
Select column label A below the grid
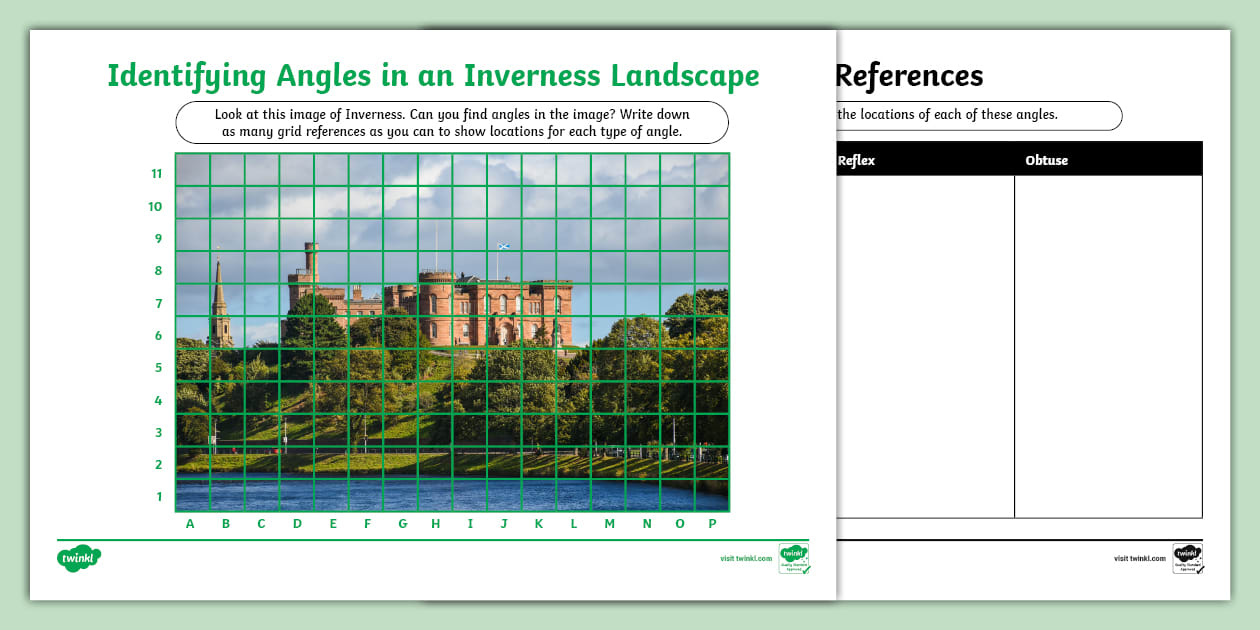pos(190,523)
